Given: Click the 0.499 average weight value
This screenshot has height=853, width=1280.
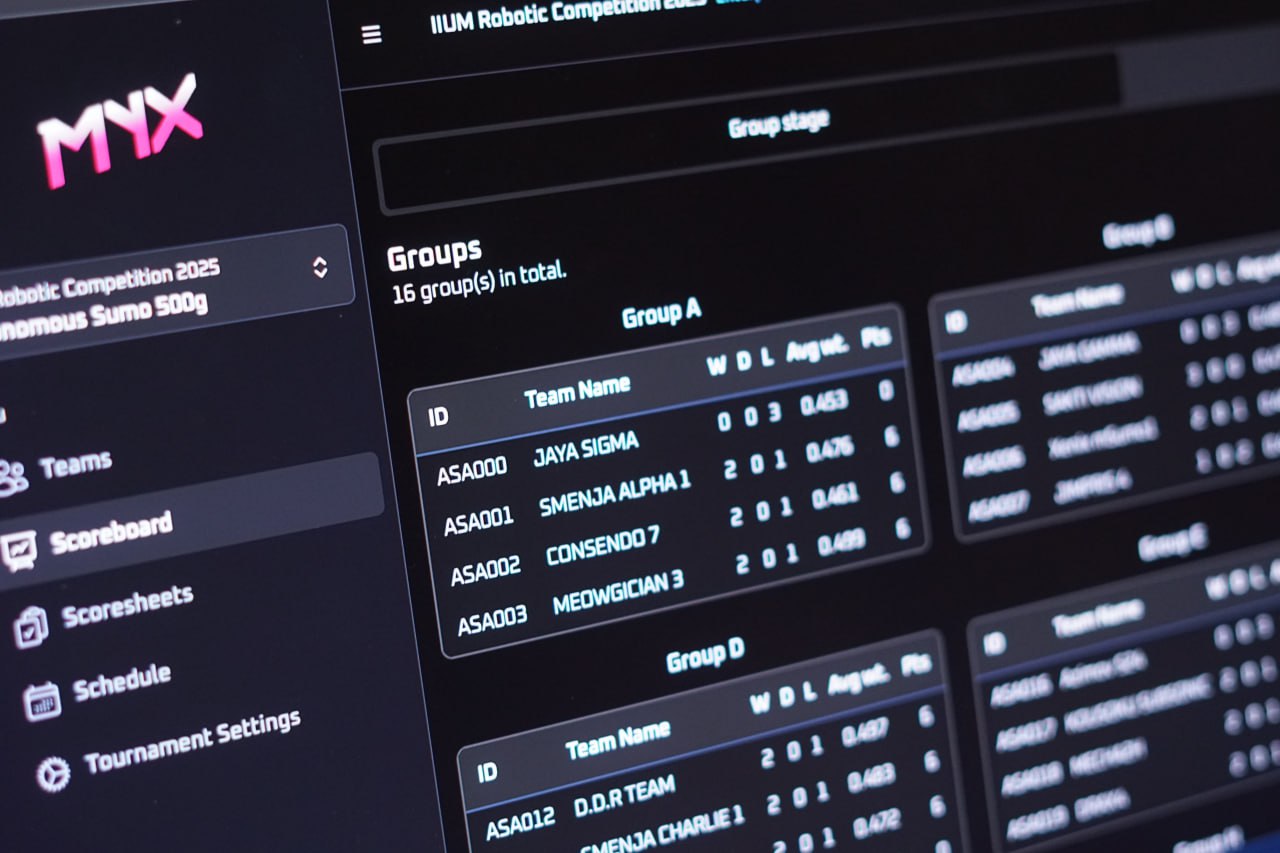Looking at the screenshot, I should tap(842, 543).
